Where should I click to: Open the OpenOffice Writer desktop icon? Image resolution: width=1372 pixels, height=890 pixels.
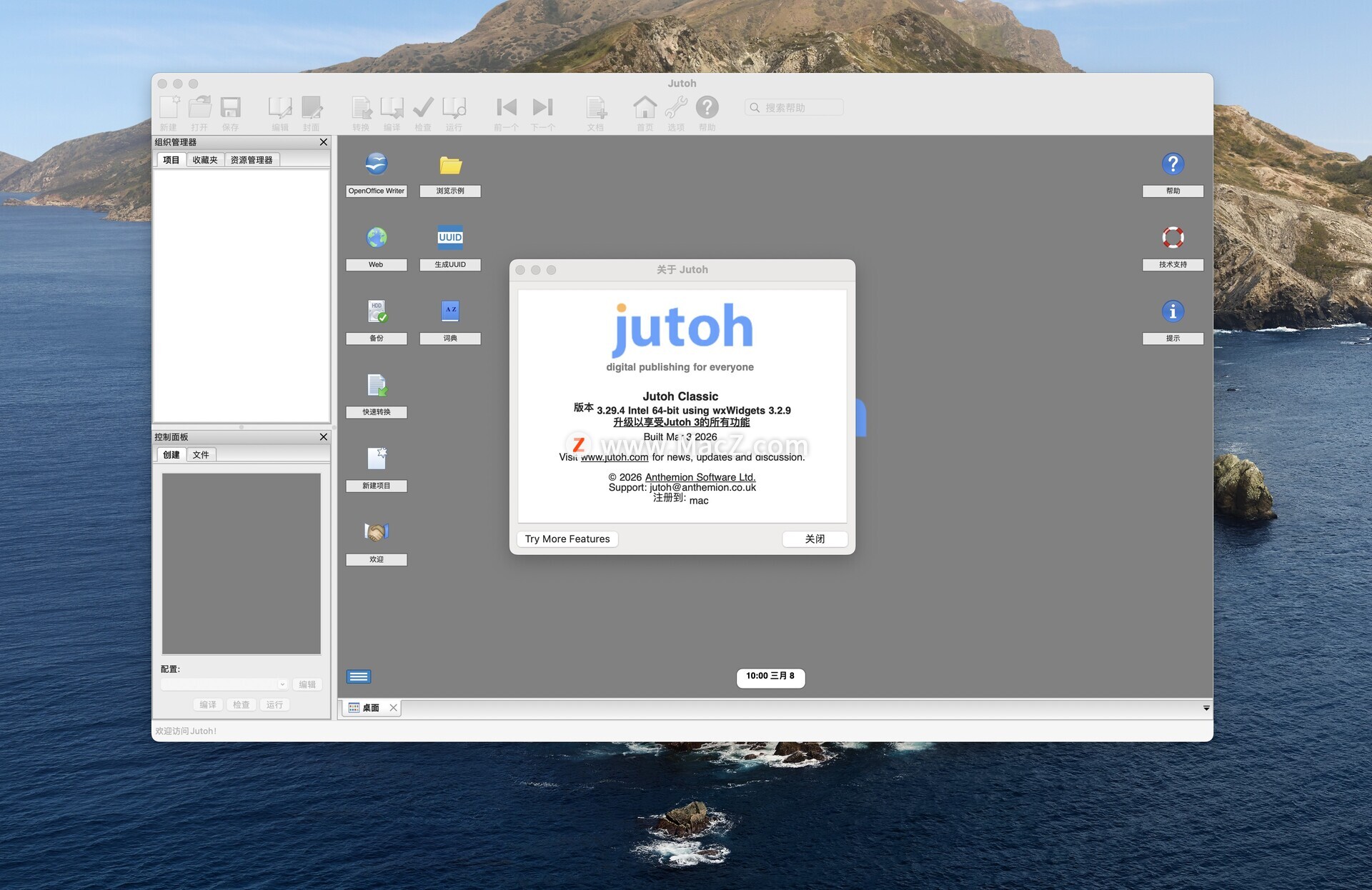tap(377, 164)
